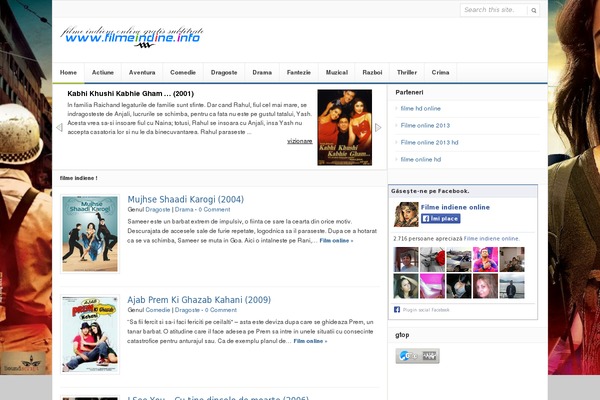
Task: Select the Comedie menu item
Action: pos(183,73)
